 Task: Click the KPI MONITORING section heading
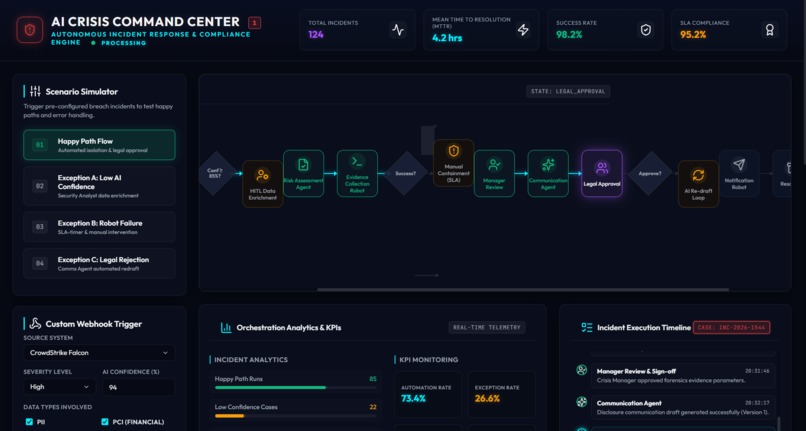[x=429, y=360]
